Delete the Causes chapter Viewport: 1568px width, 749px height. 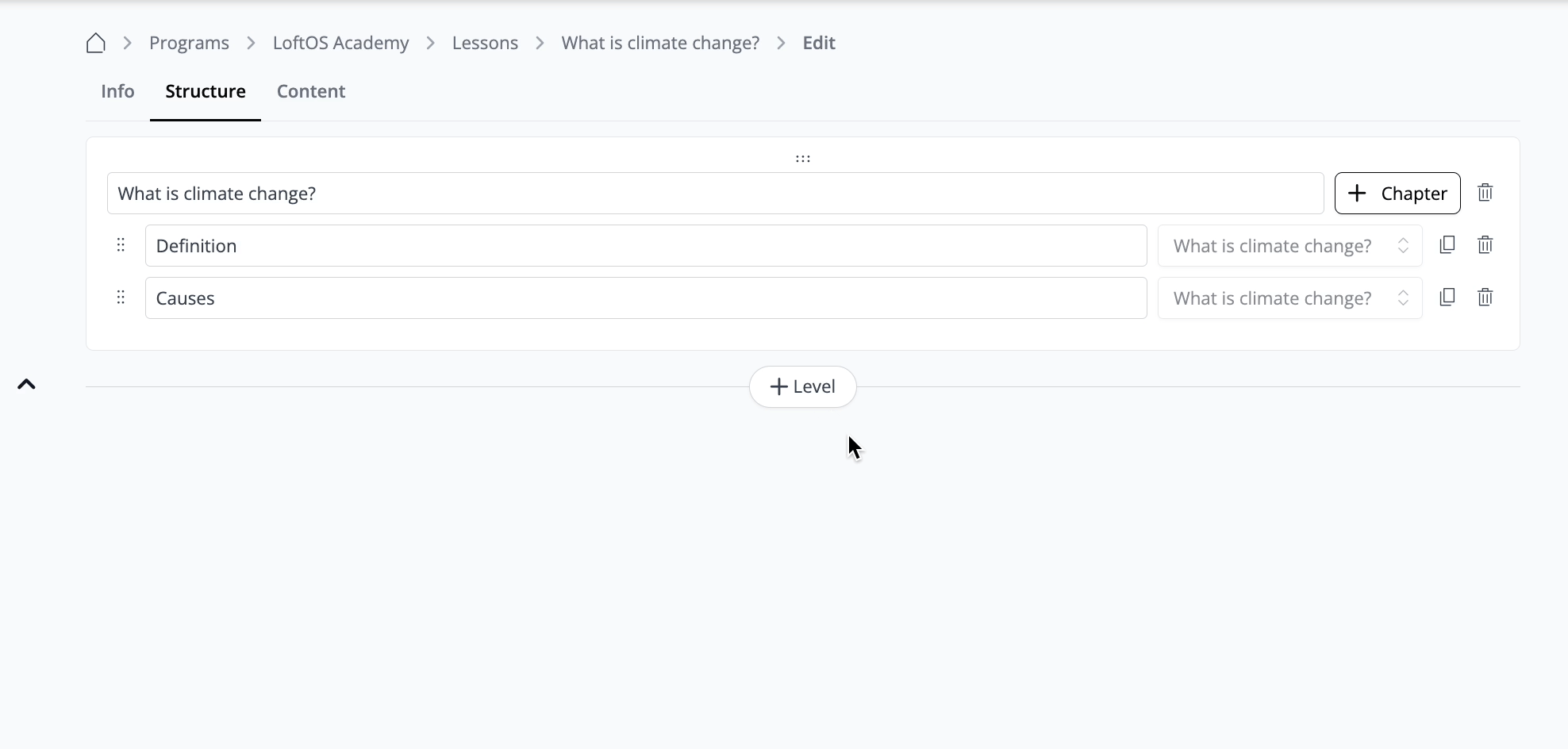click(x=1485, y=298)
